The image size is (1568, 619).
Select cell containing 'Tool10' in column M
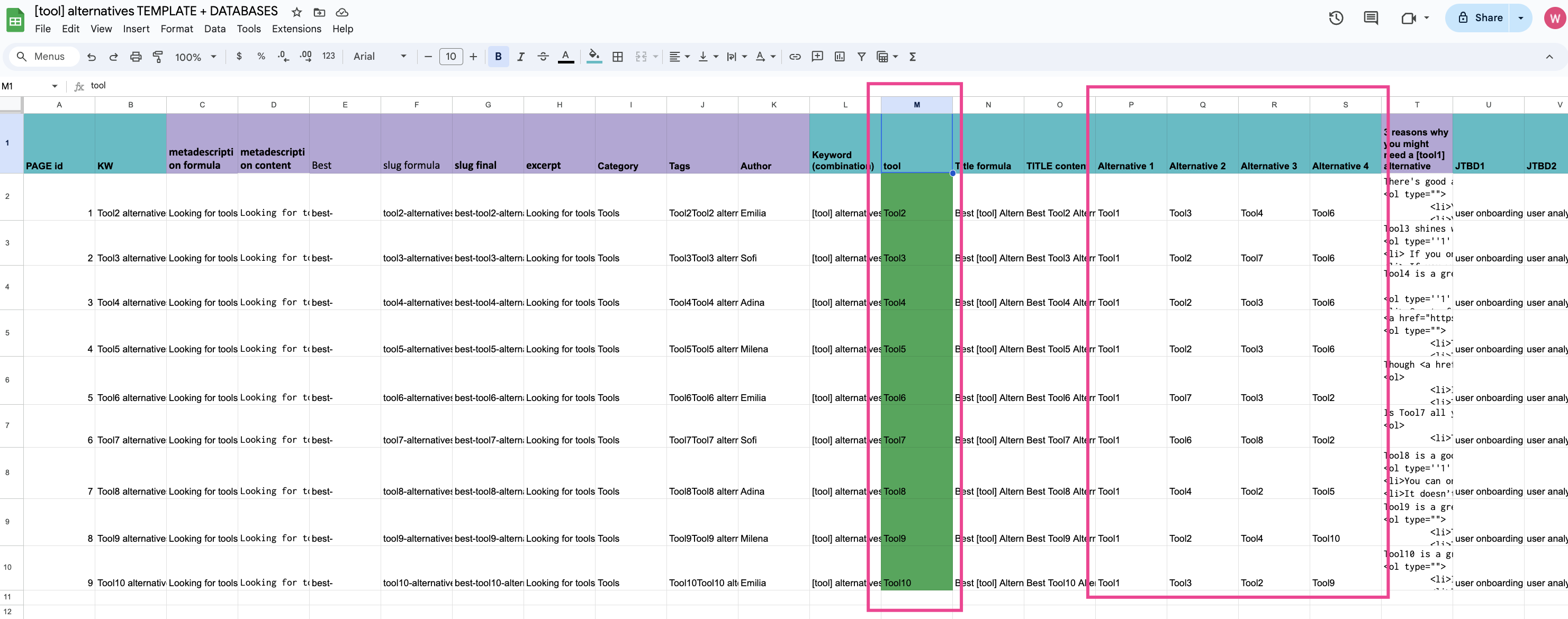tap(917, 568)
